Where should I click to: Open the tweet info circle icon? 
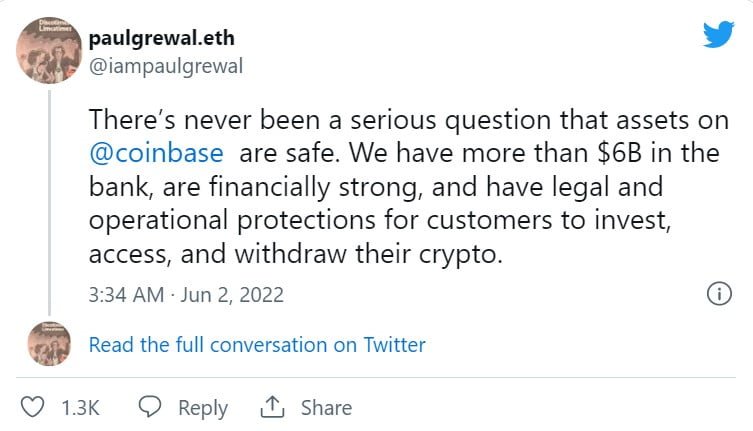point(718,294)
